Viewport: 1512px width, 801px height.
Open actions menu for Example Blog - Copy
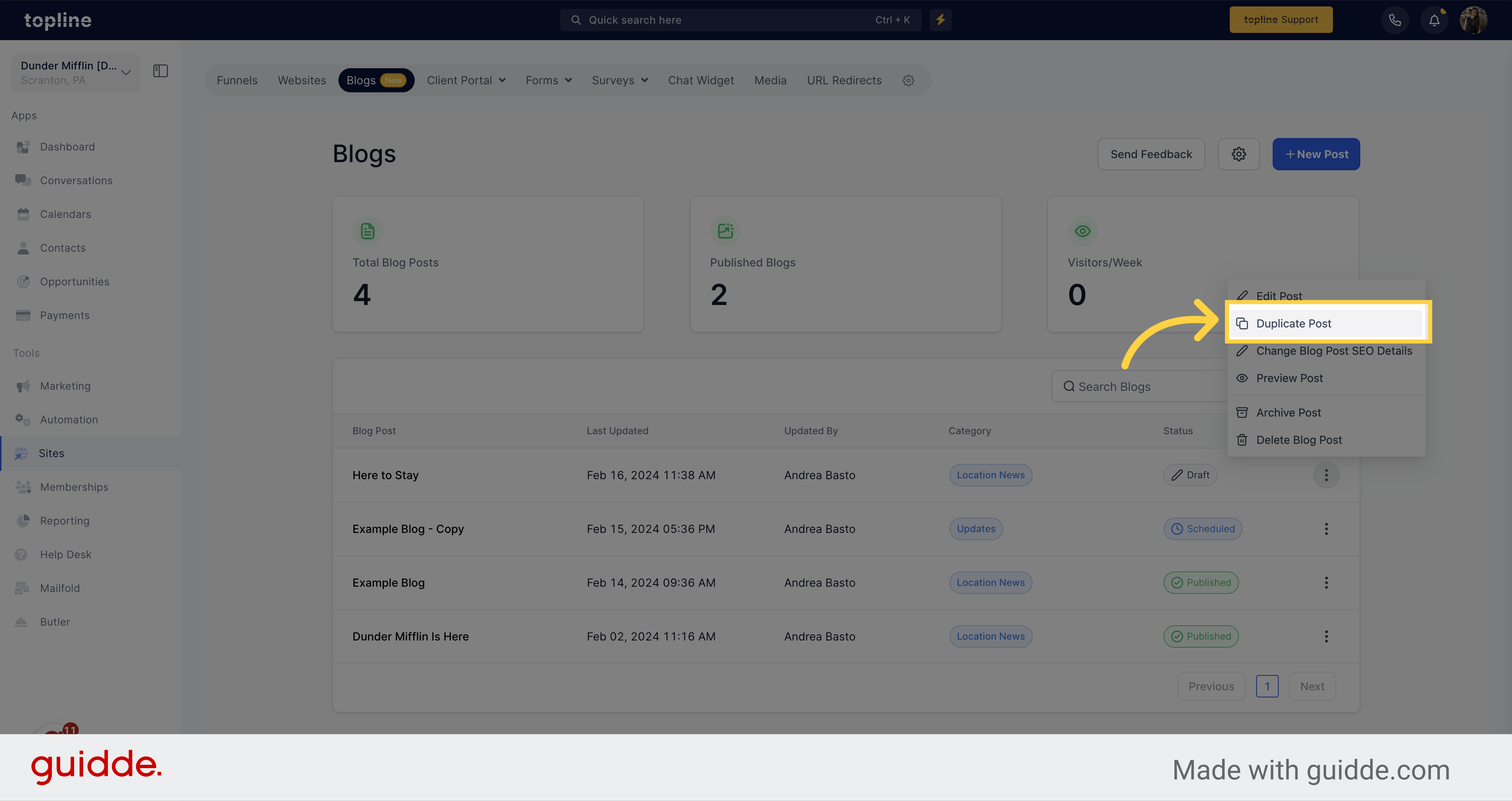(x=1326, y=529)
